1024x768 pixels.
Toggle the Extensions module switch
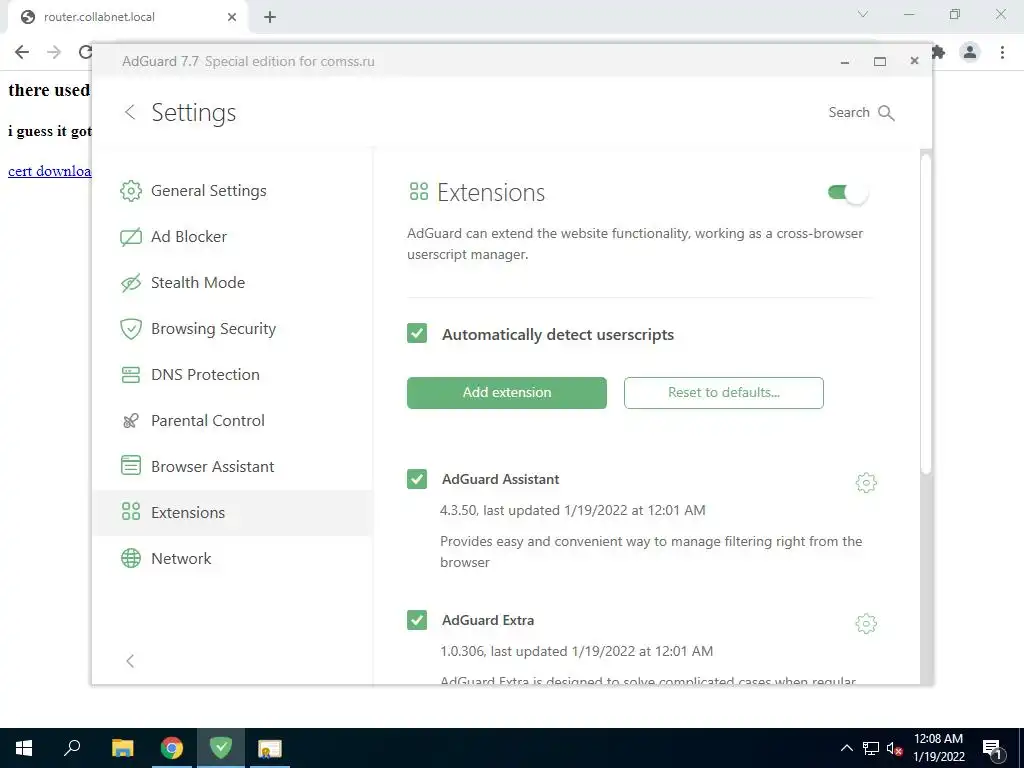click(847, 193)
